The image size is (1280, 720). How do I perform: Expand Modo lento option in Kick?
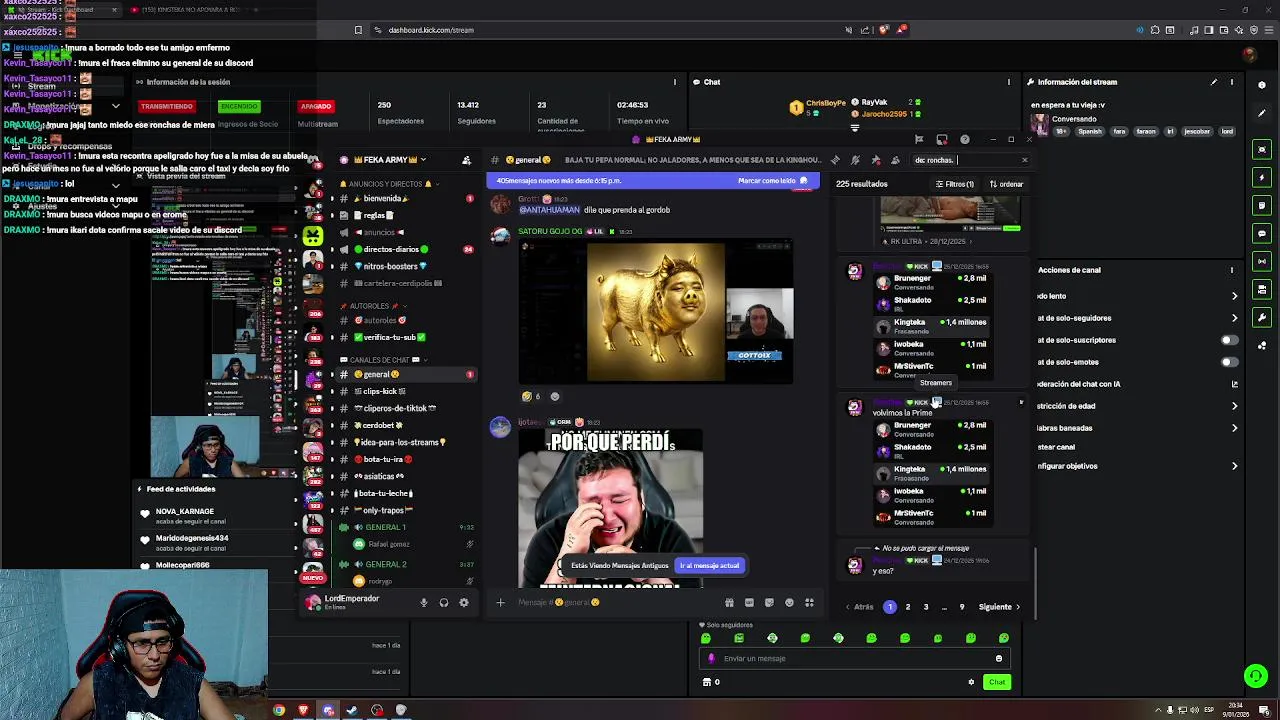click(1234, 296)
